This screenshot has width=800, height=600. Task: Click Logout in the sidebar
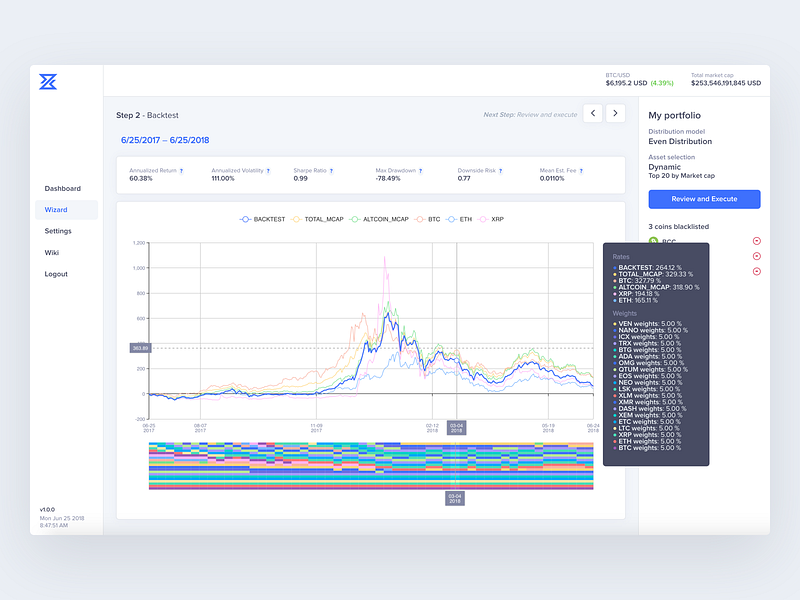pos(56,274)
